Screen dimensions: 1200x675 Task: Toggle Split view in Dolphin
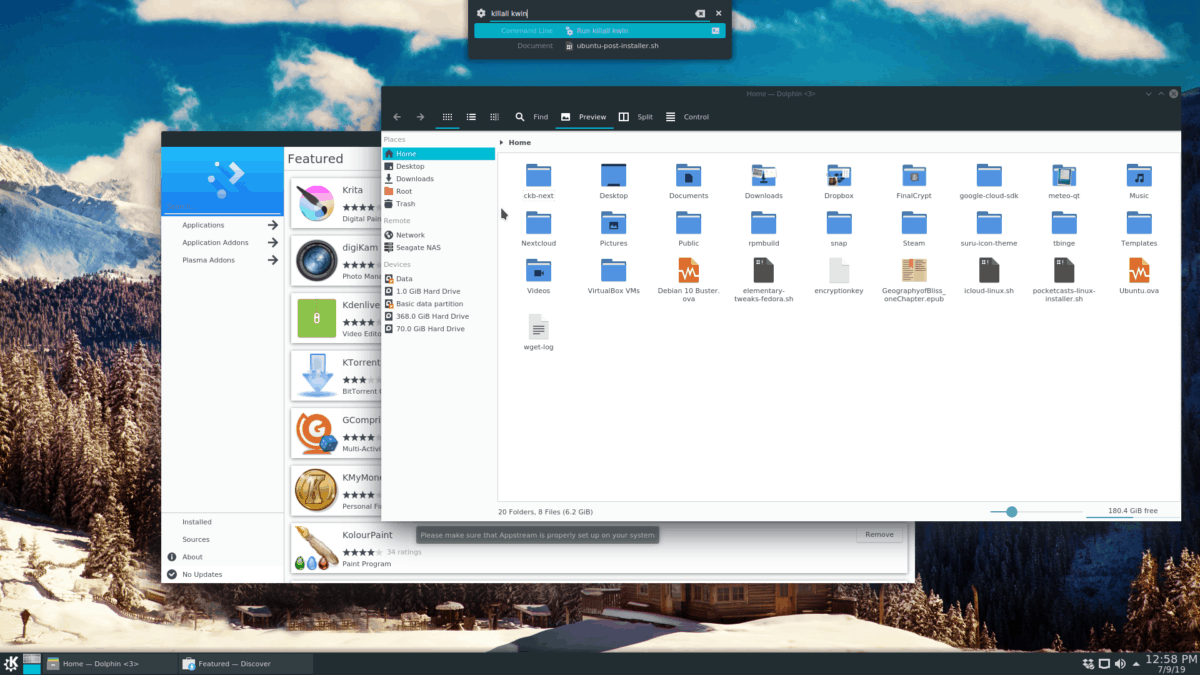point(636,117)
